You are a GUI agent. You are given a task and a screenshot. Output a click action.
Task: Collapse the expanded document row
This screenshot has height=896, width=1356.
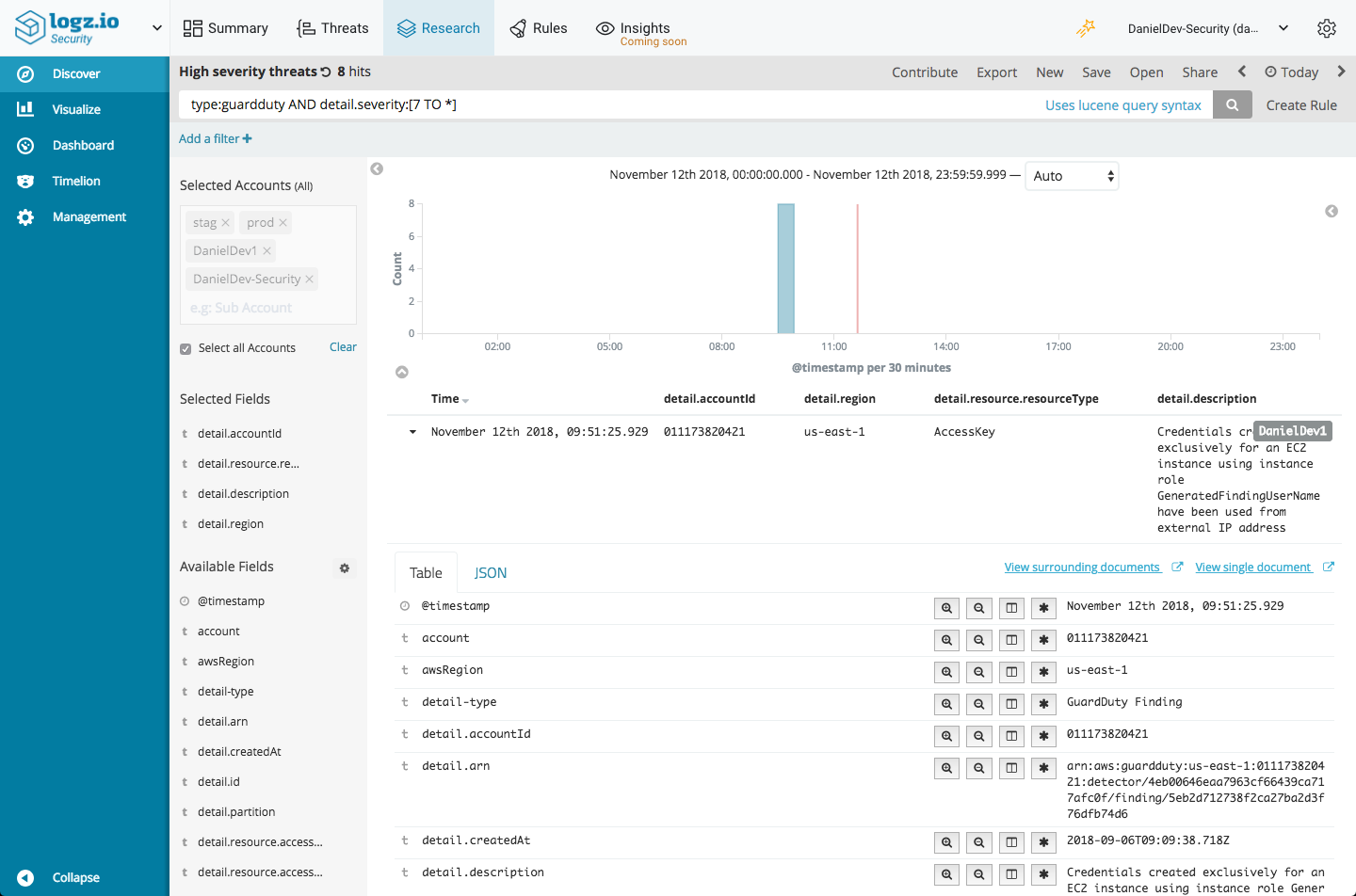[412, 432]
